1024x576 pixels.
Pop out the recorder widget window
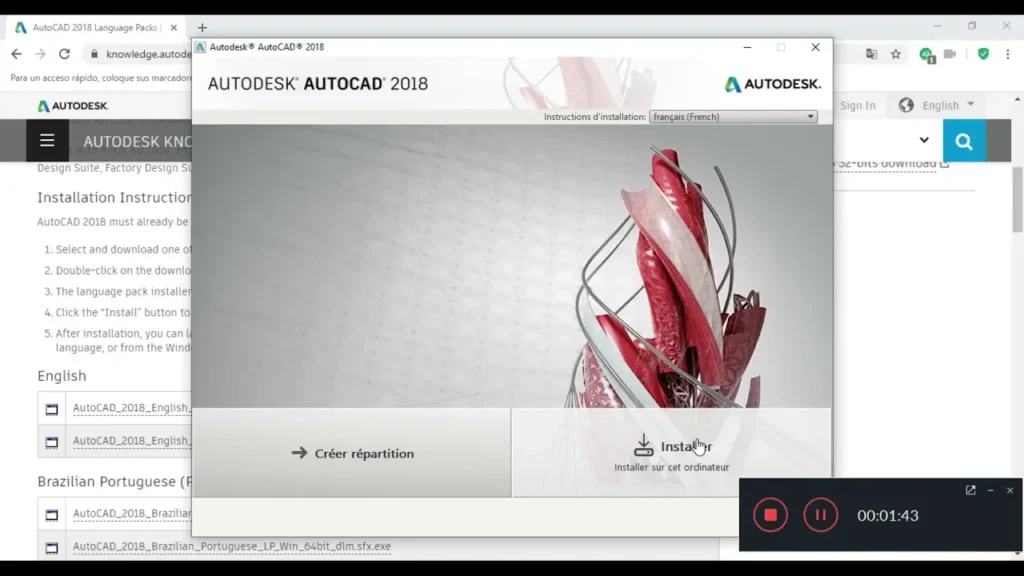tap(970, 490)
